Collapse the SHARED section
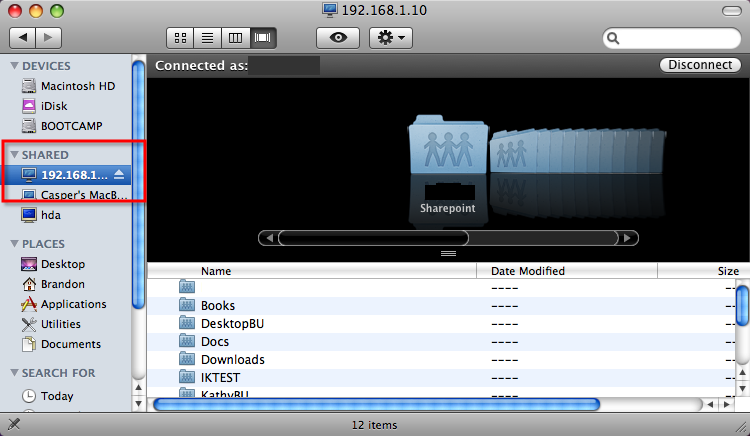 pyautogui.click(x=14, y=154)
